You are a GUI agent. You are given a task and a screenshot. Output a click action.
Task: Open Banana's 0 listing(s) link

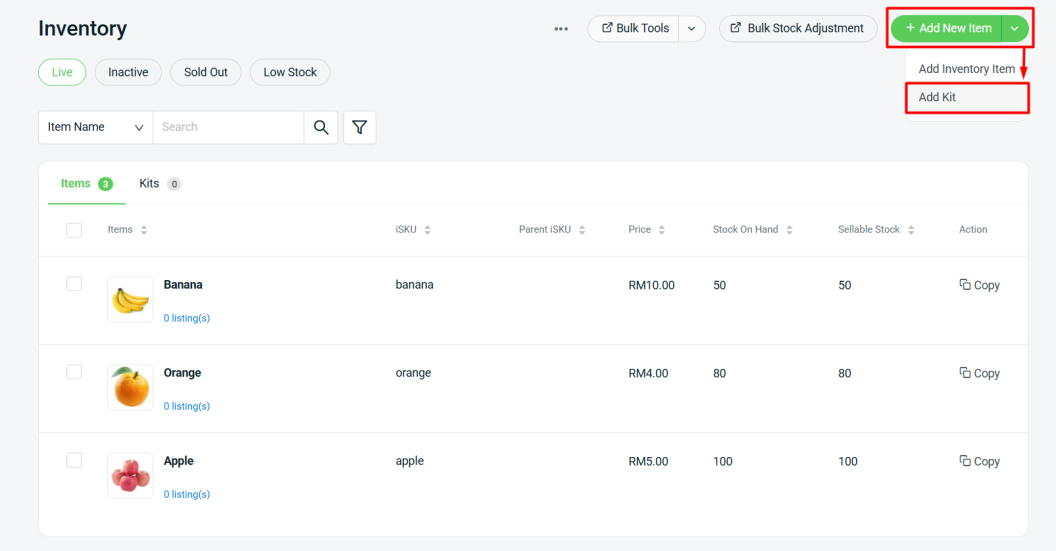[187, 318]
